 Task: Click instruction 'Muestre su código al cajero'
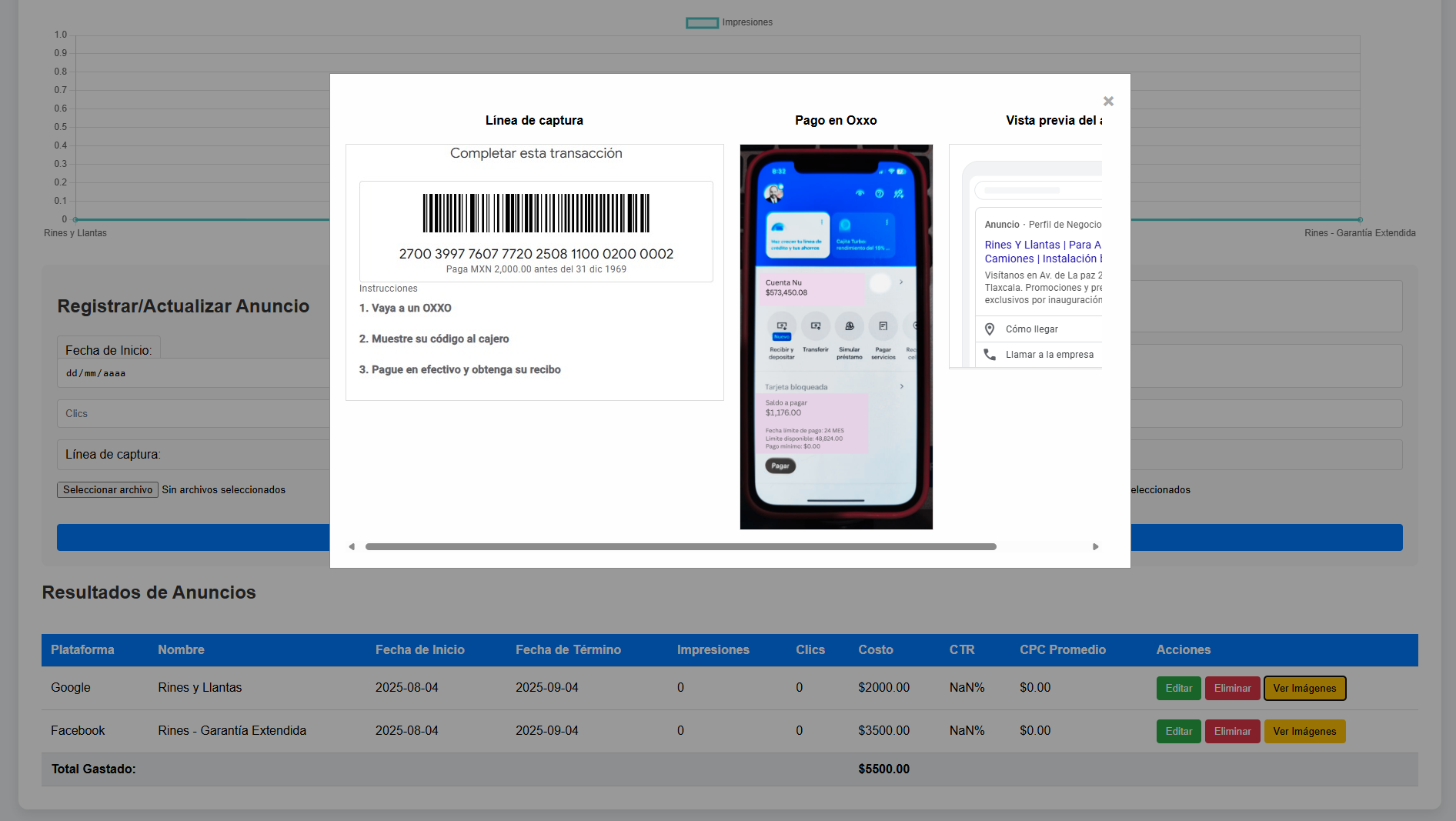pos(434,339)
